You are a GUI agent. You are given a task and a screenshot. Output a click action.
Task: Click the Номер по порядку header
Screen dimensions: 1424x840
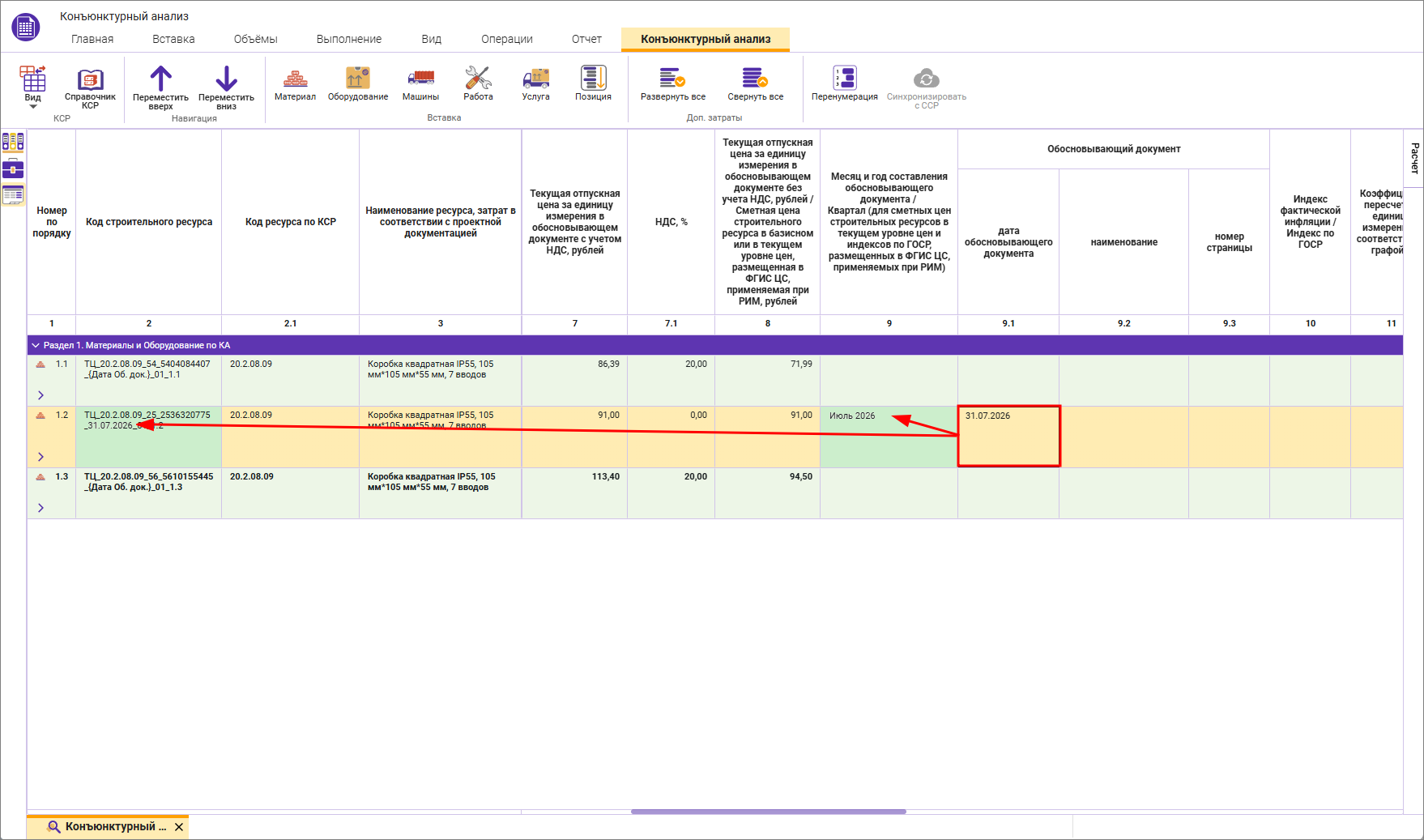[51, 222]
